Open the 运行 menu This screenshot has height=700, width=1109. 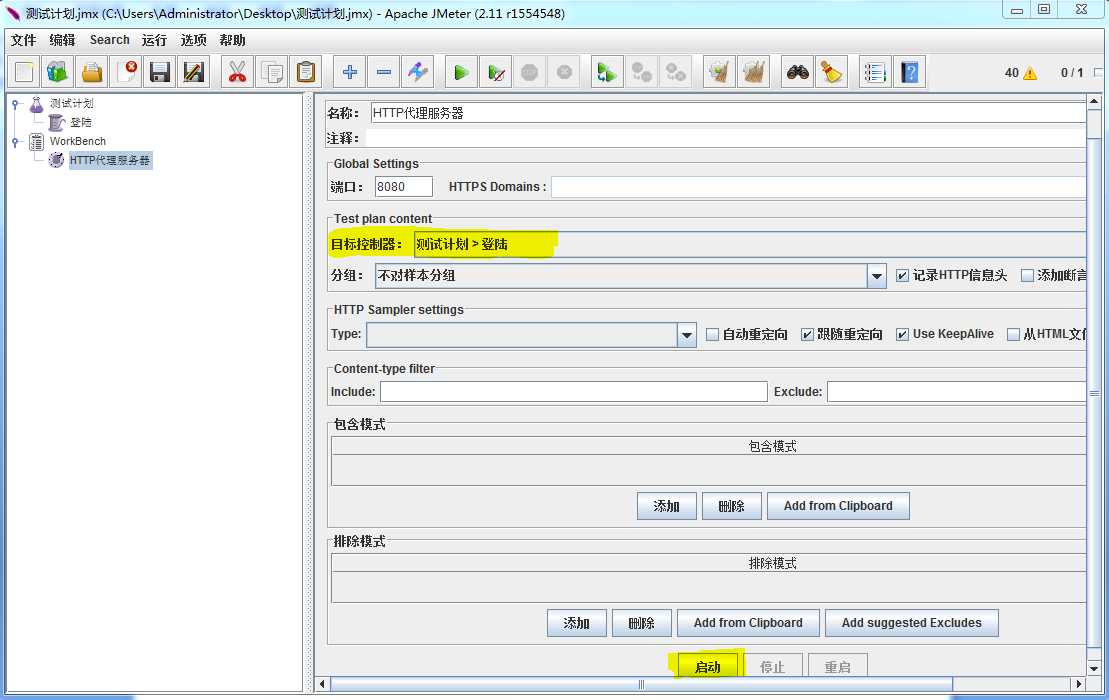click(154, 40)
